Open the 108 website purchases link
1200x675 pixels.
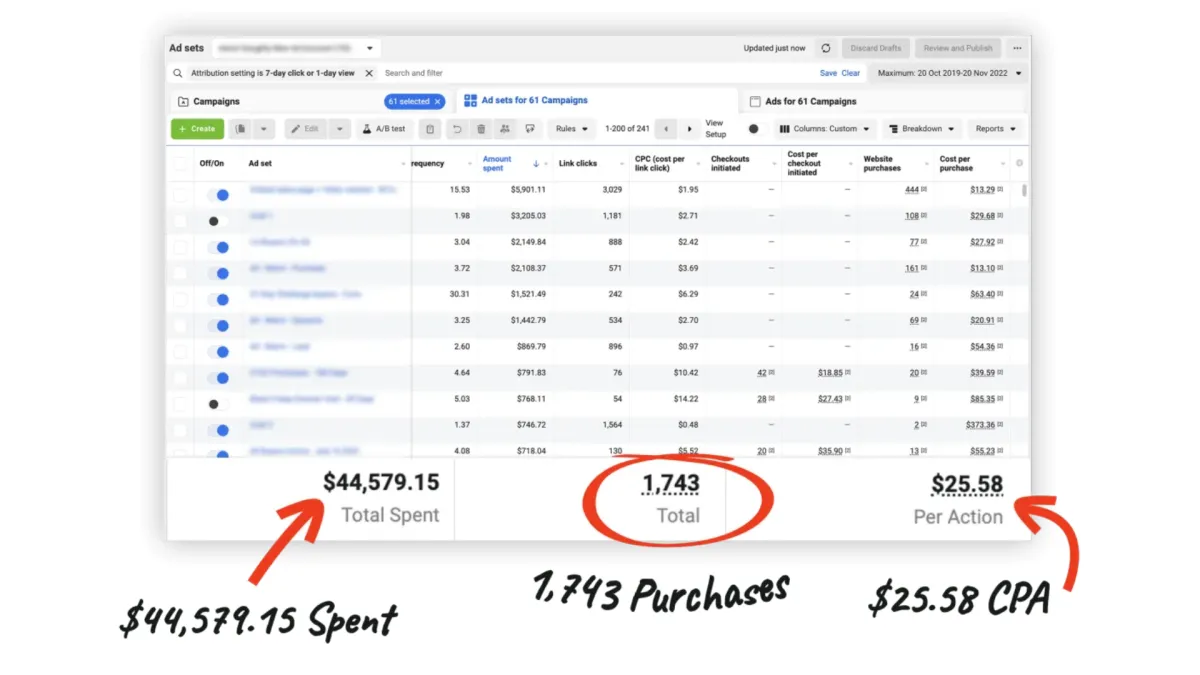point(911,216)
